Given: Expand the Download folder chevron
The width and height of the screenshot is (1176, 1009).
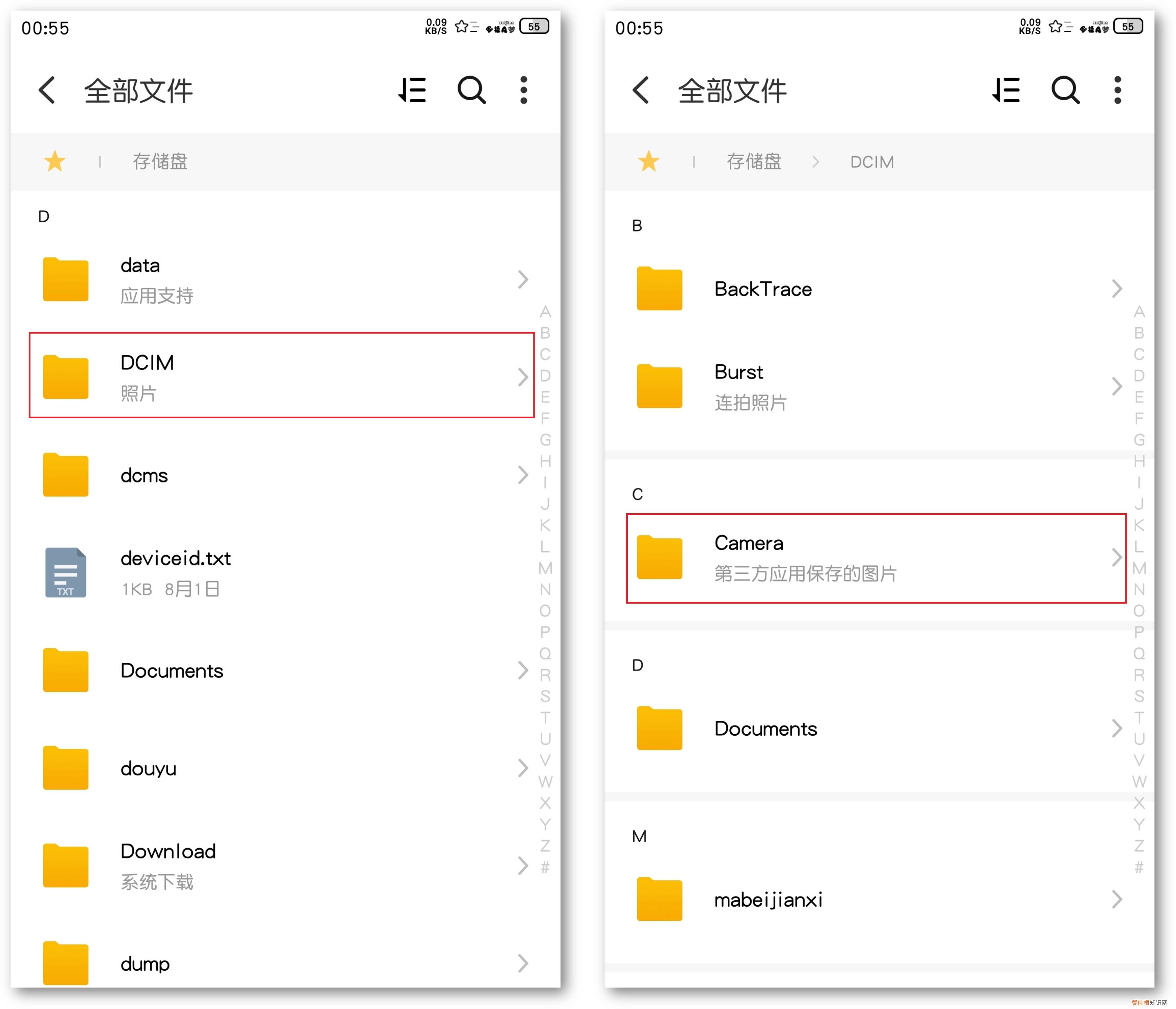Looking at the screenshot, I should coord(523,865).
